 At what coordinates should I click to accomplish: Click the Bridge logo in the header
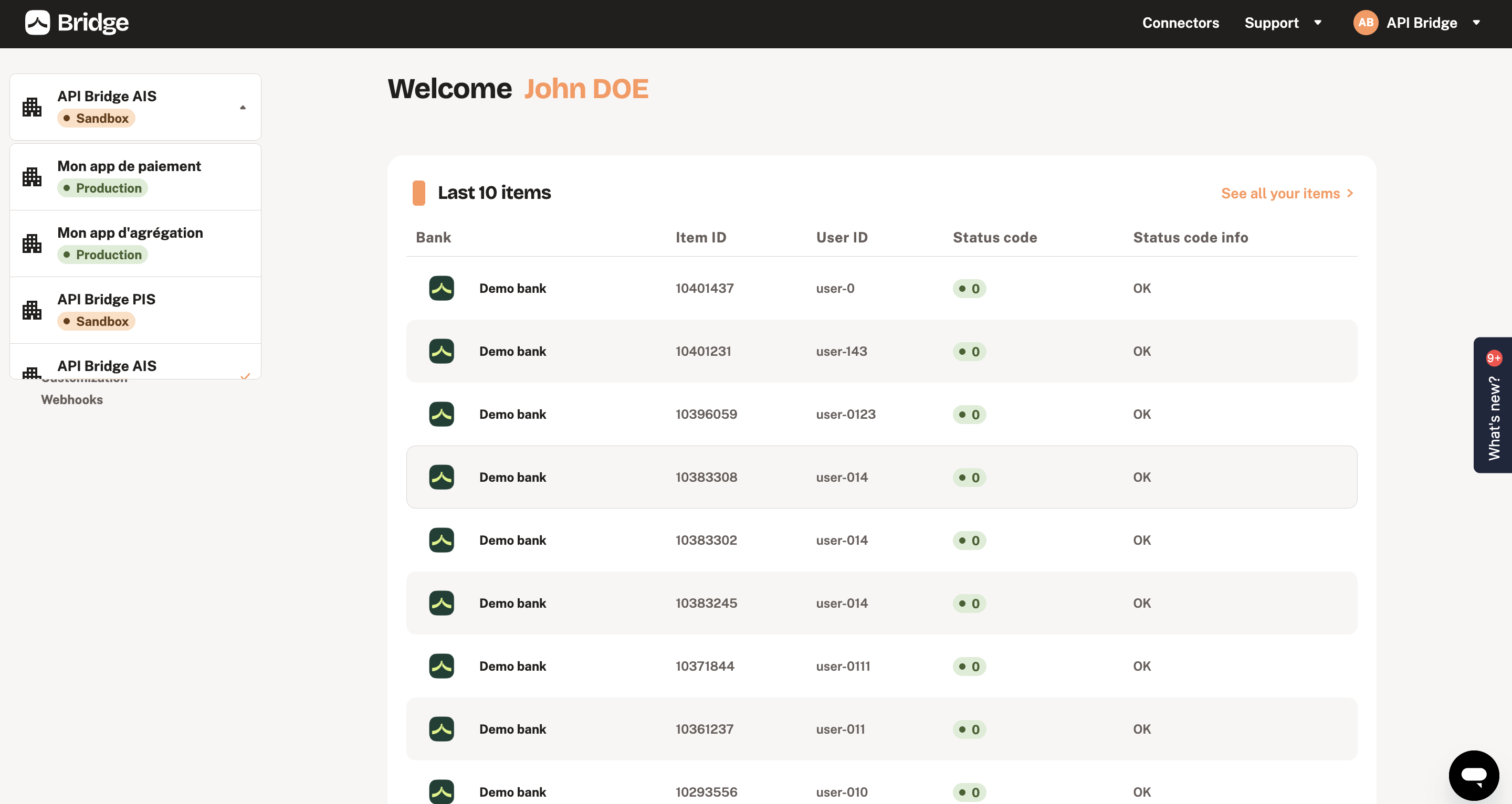click(77, 23)
